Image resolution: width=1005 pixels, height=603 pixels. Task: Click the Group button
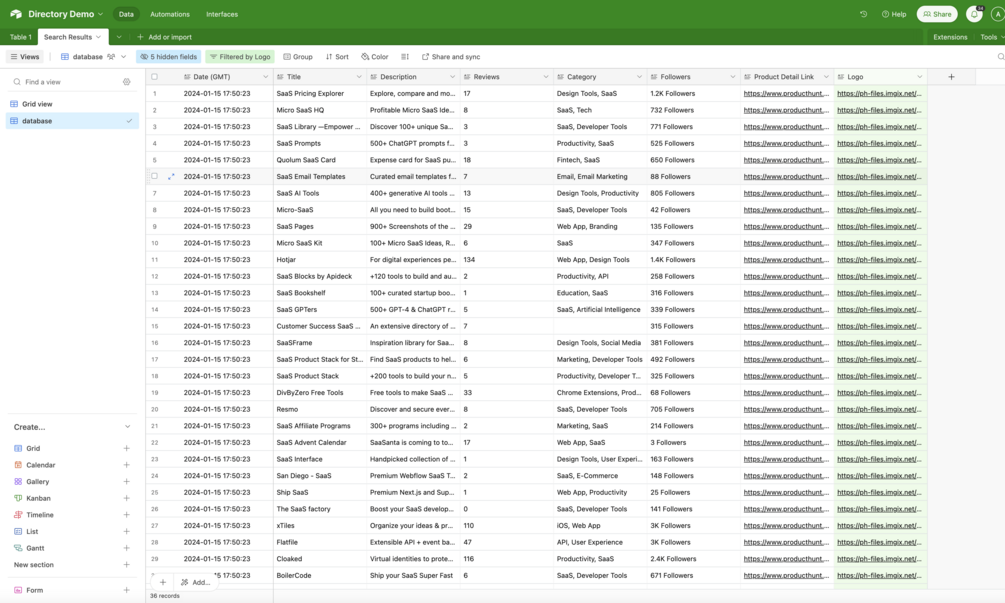[x=298, y=57]
